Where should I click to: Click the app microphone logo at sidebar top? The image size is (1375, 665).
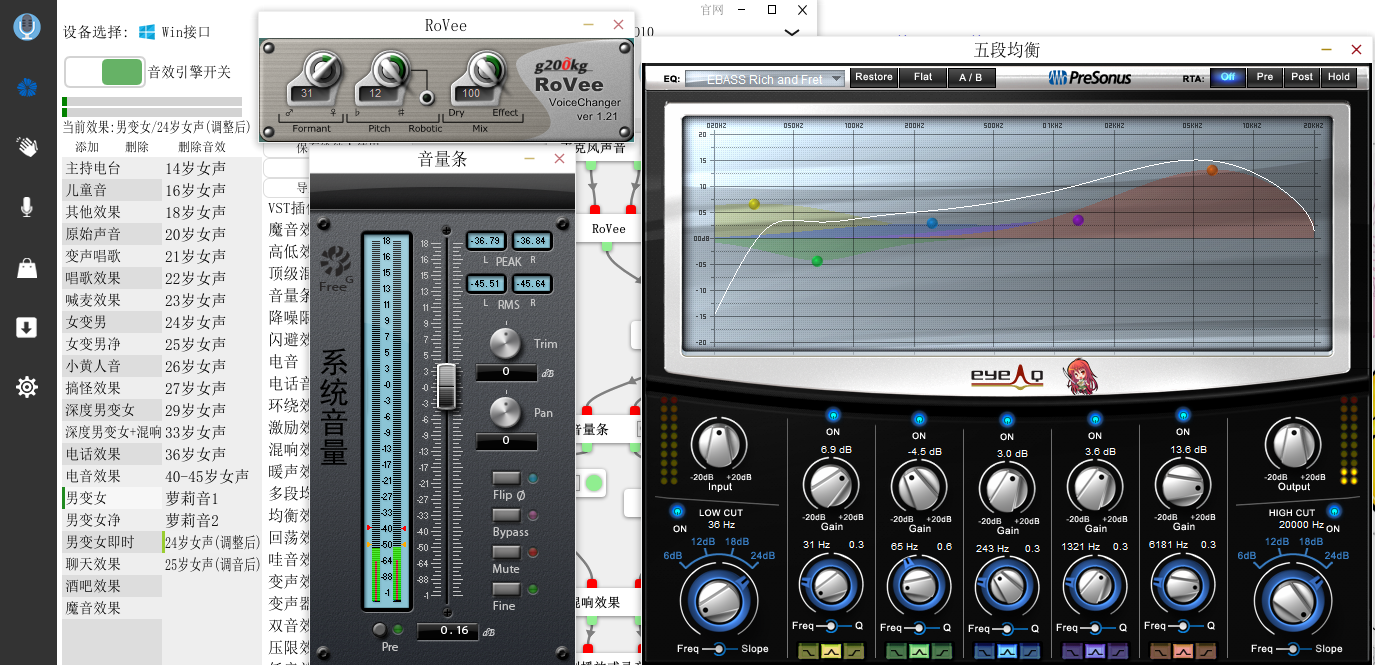pos(27,27)
